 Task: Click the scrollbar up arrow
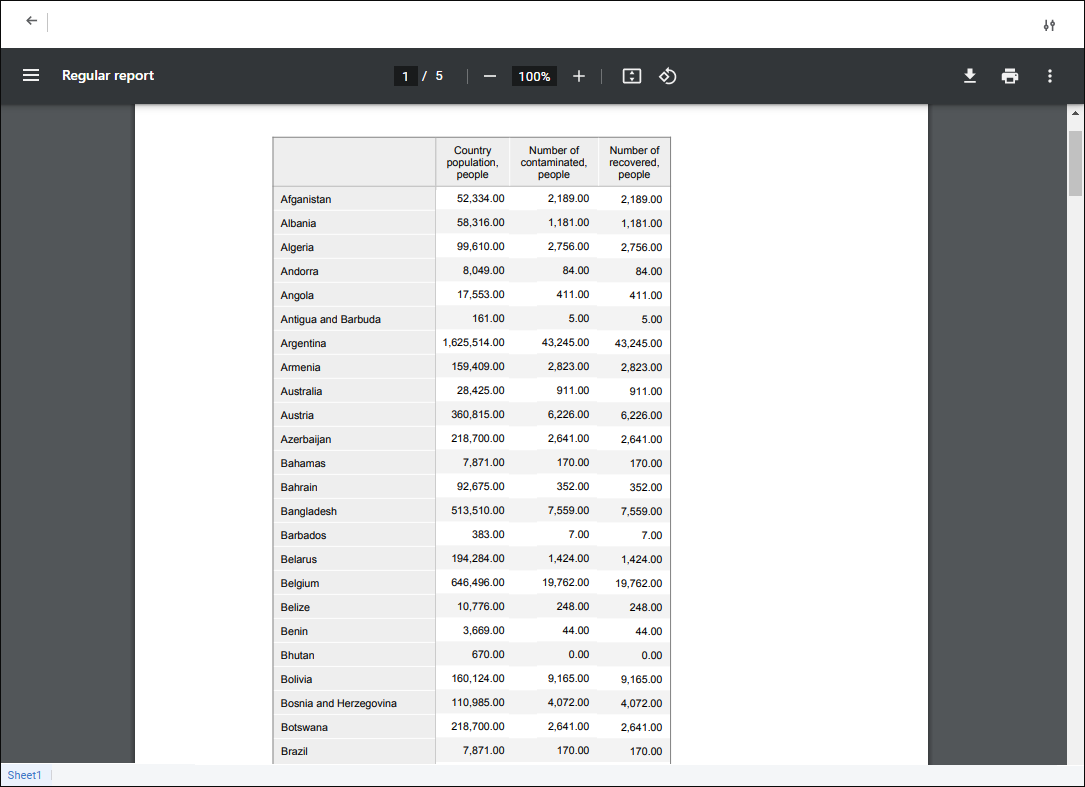pyautogui.click(x=1076, y=113)
